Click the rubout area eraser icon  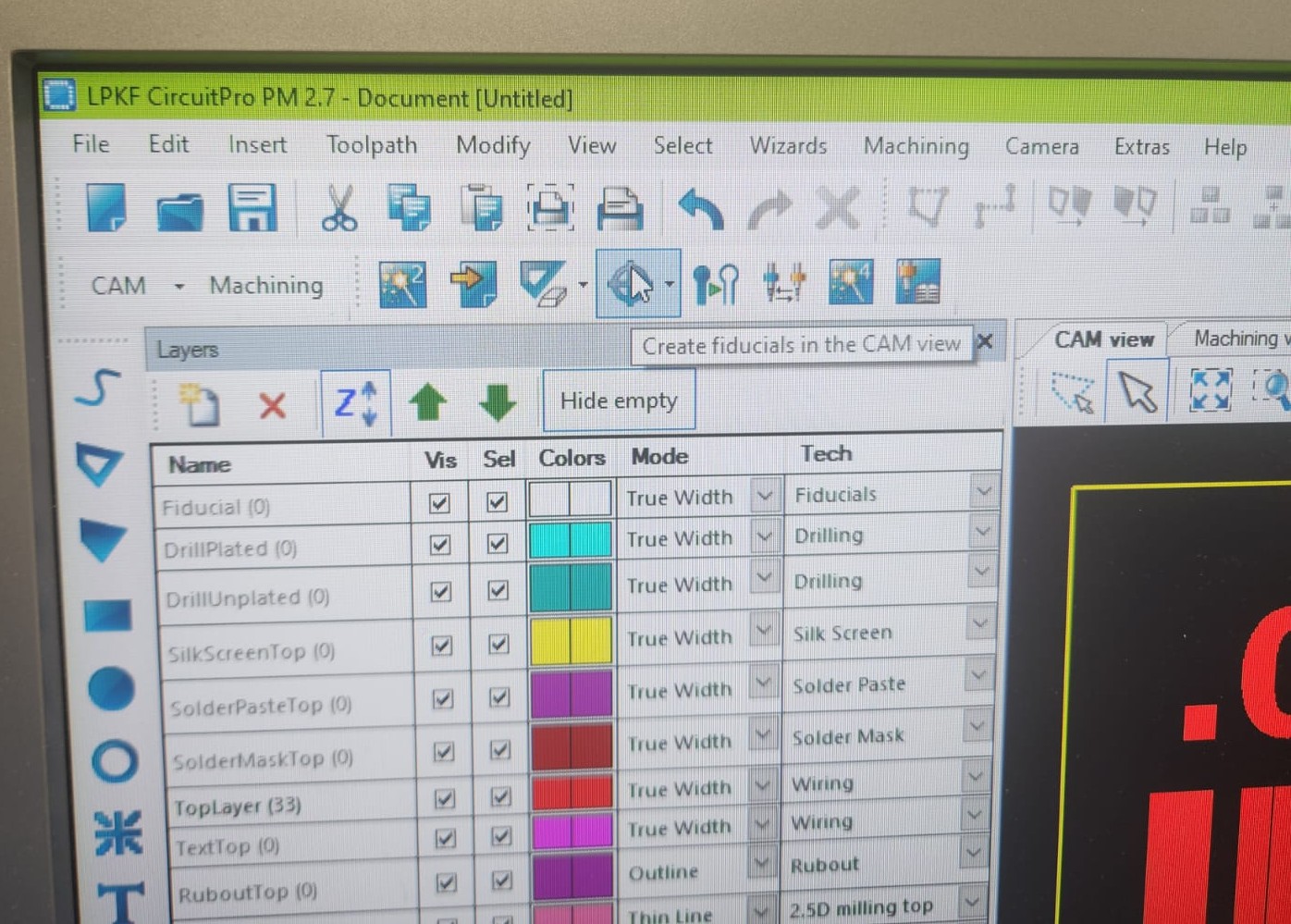(x=544, y=284)
